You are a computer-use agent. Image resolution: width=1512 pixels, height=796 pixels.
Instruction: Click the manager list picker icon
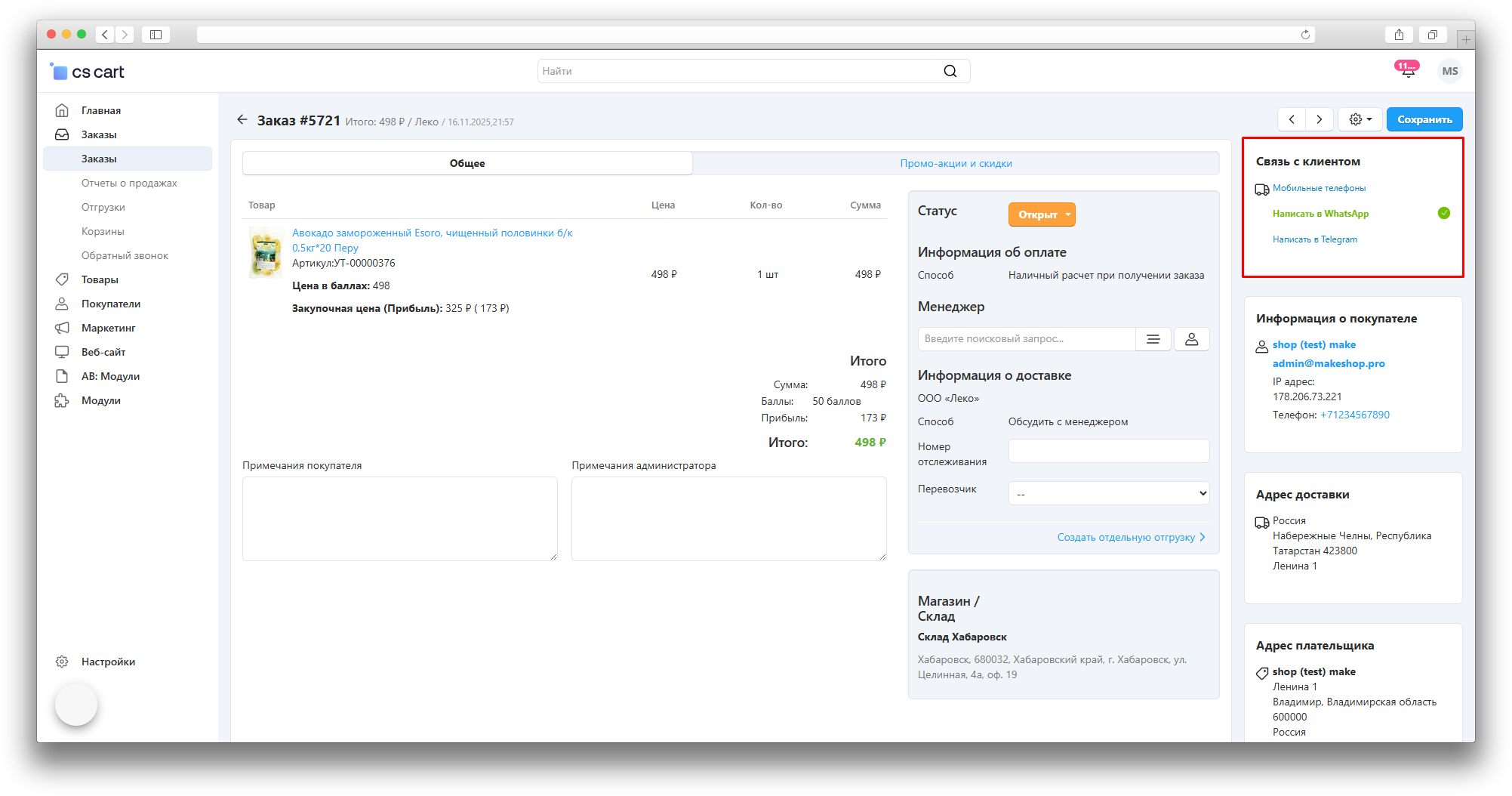point(1153,339)
